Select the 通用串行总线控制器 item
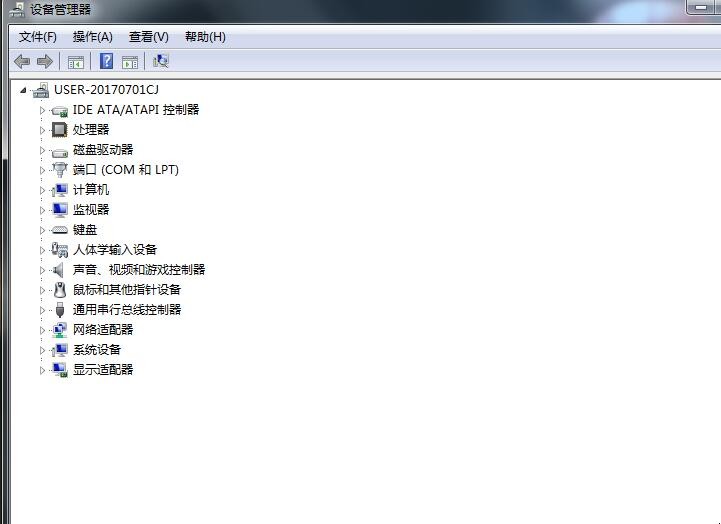Screen dimensions: 721x524 [x=127, y=310]
